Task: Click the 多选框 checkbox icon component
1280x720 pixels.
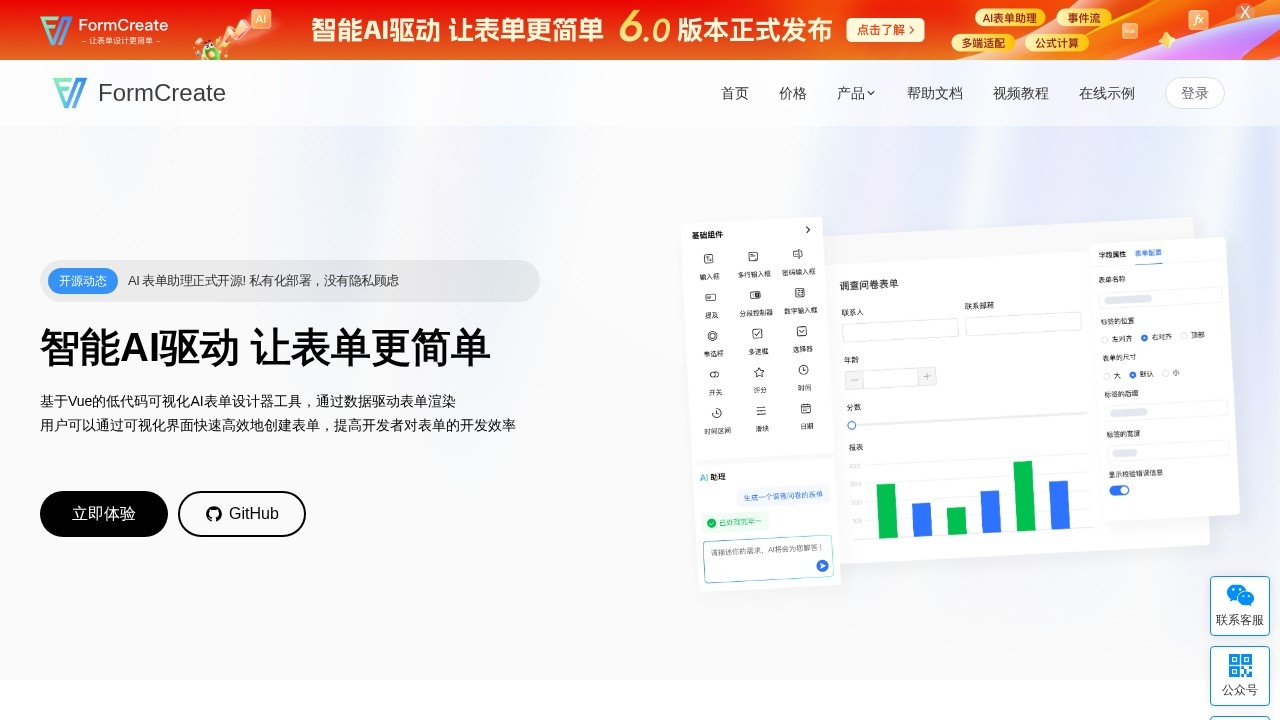Action: tap(757, 333)
